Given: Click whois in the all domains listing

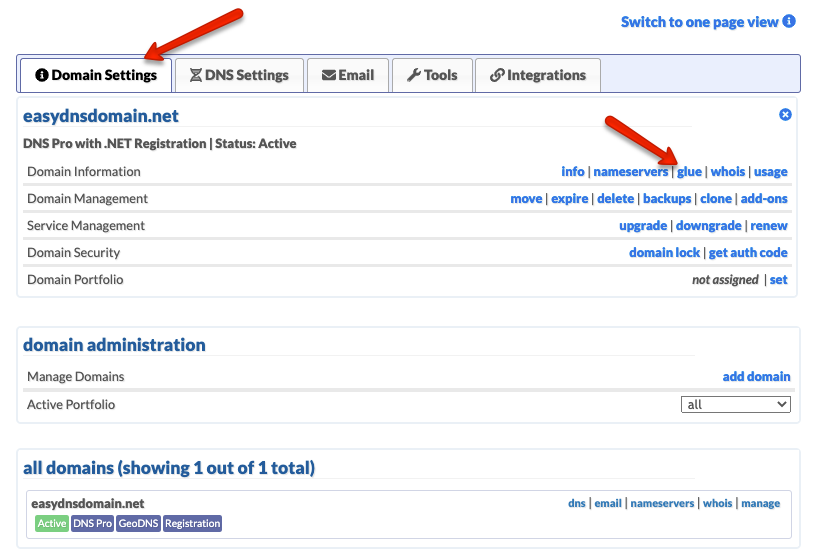Looking at the screenshot, I should 717,503.
